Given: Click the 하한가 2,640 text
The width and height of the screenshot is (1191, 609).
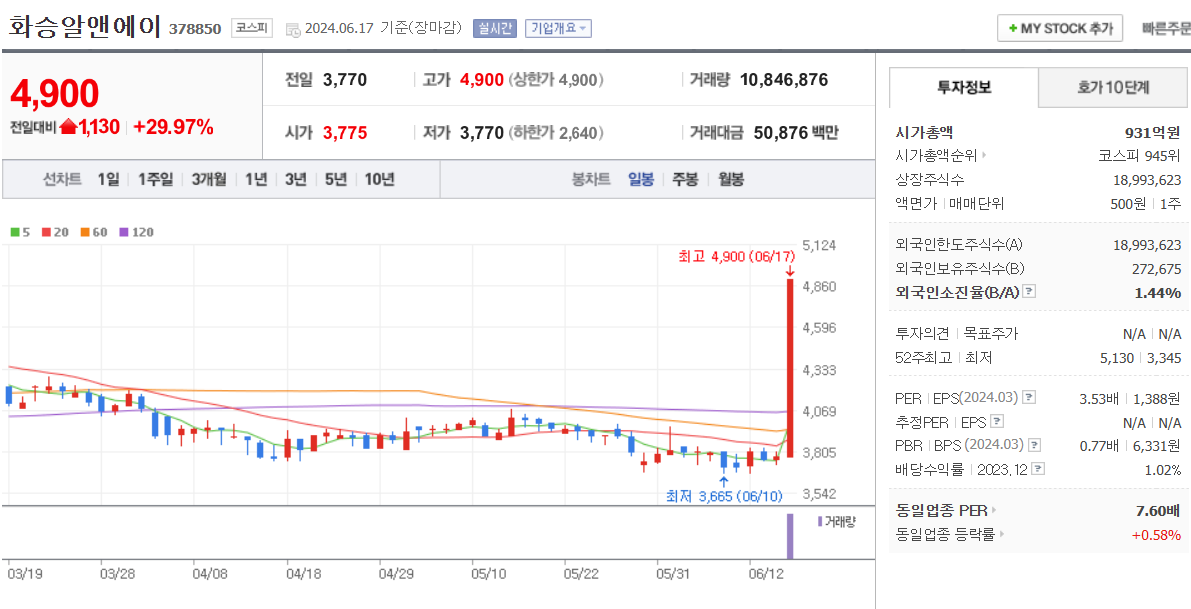Looking at the screenshot, I should click(x=557, y=133).
